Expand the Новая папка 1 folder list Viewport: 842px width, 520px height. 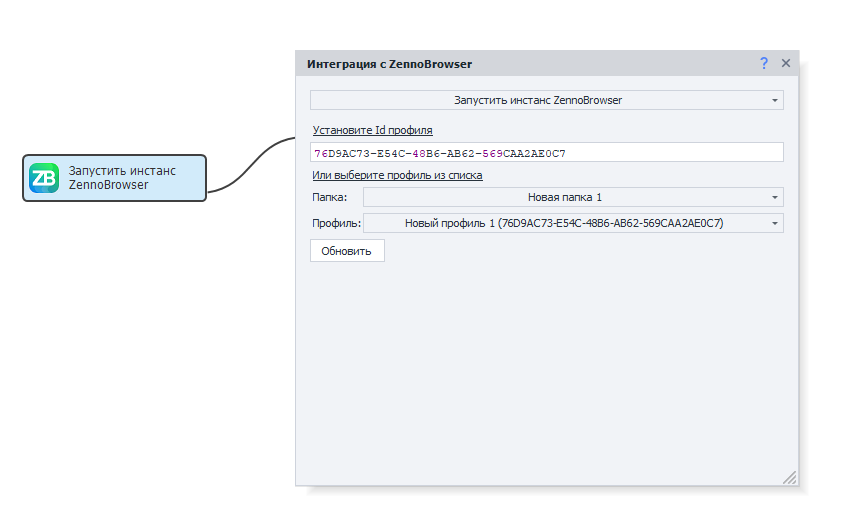pyautogui.click(x=564, y=198)
